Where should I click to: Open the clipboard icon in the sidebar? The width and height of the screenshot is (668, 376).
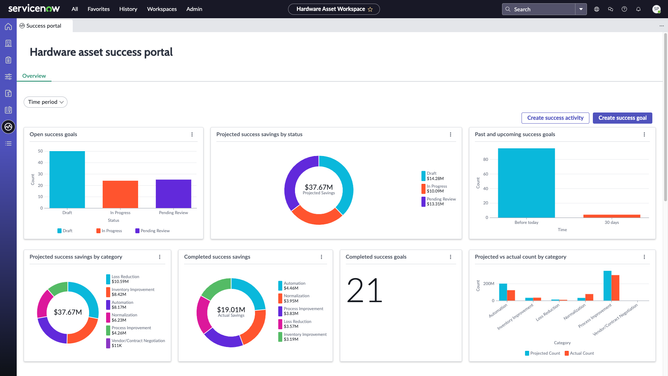(x=8, y=60)
